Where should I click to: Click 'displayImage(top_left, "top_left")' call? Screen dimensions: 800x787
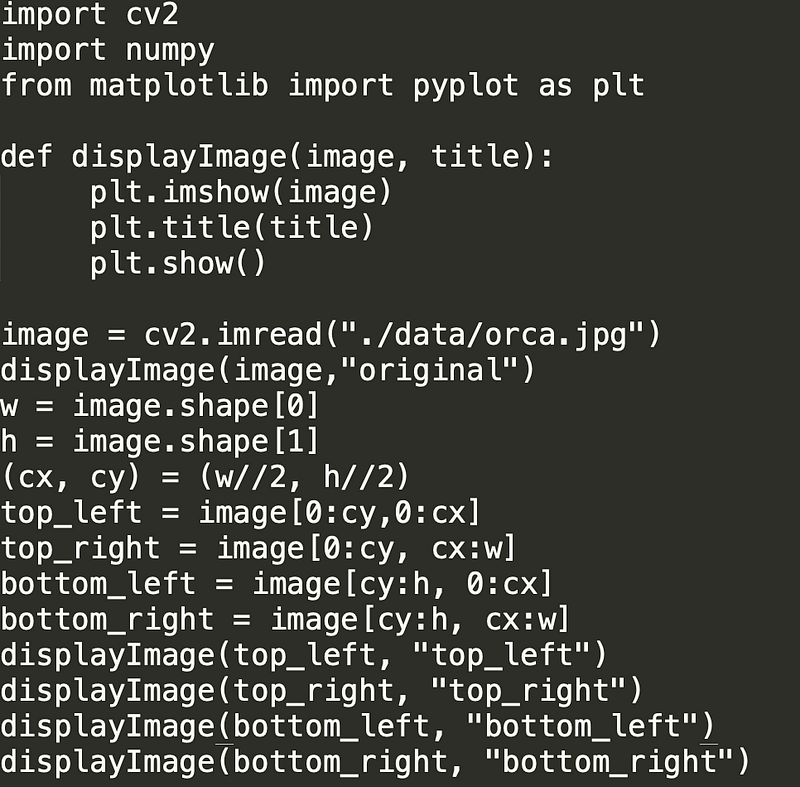304,655
